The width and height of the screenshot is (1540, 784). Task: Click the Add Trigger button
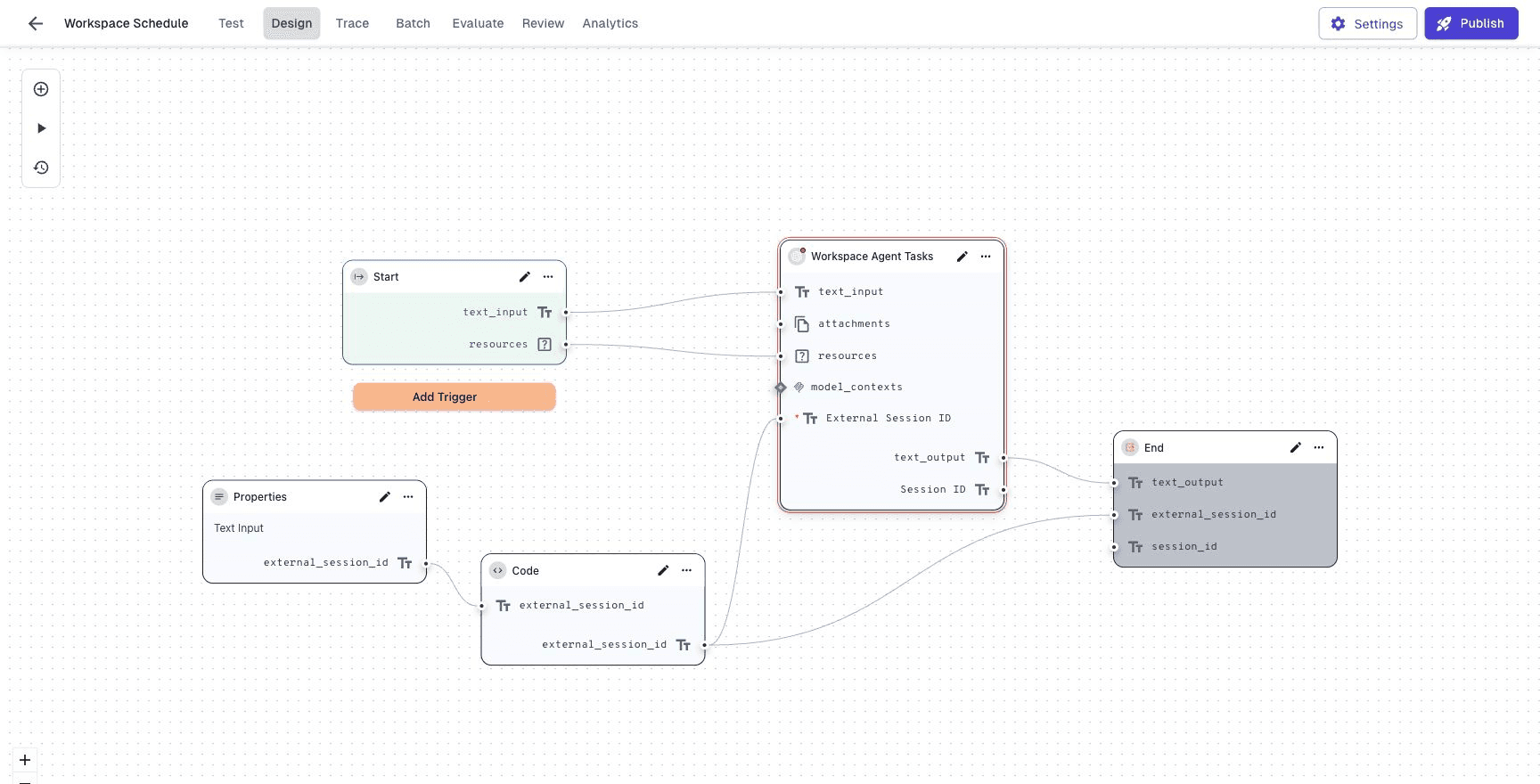tap(454, 397)
